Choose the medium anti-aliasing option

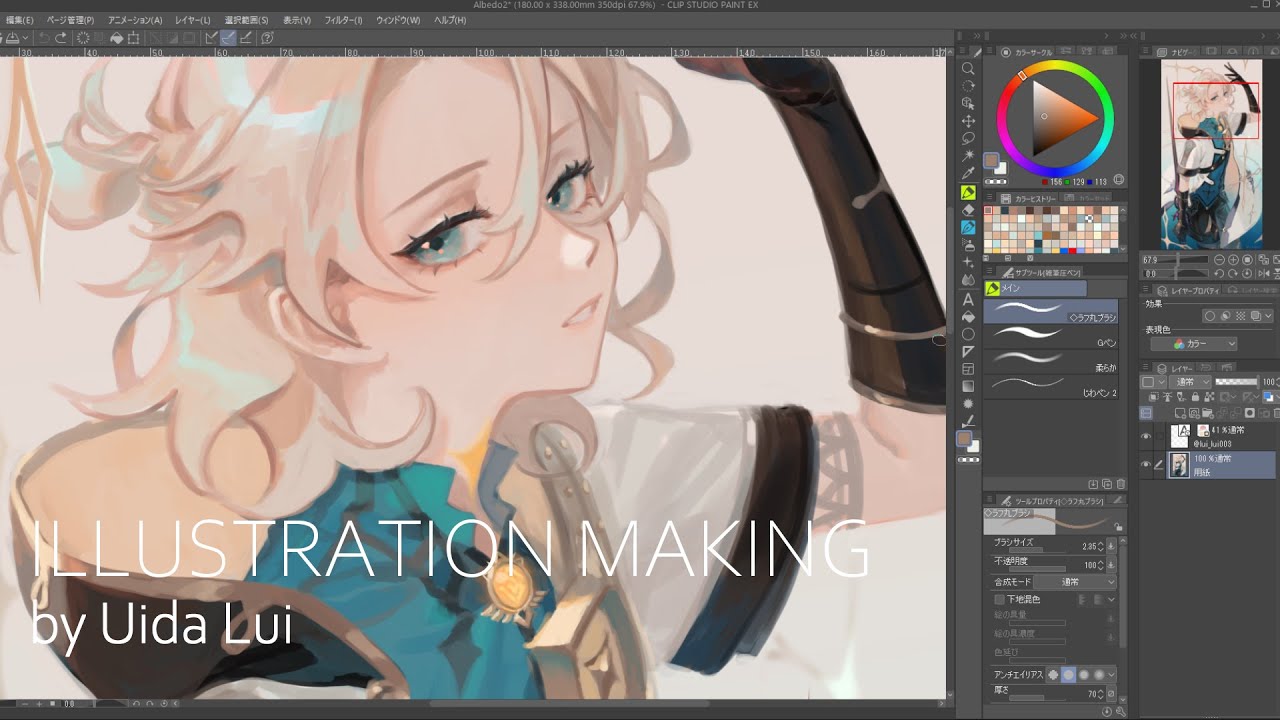tap(1084, 675)
